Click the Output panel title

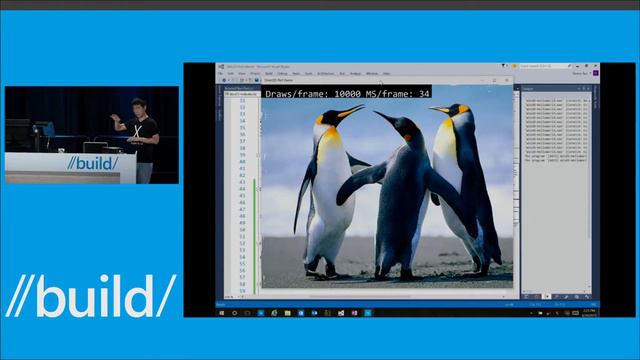(529, 88)
